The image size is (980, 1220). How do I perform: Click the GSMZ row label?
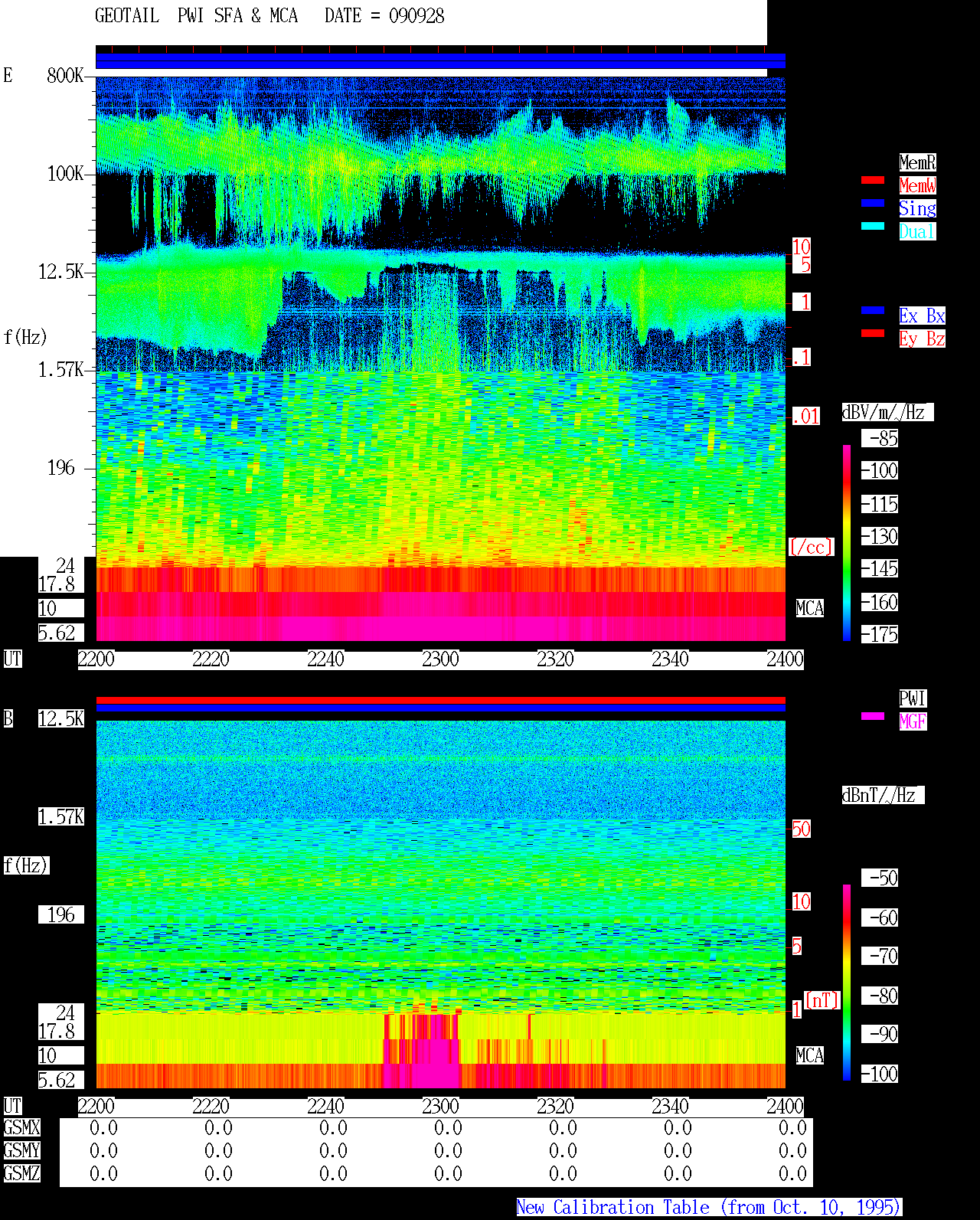(x=21, y=1173)
